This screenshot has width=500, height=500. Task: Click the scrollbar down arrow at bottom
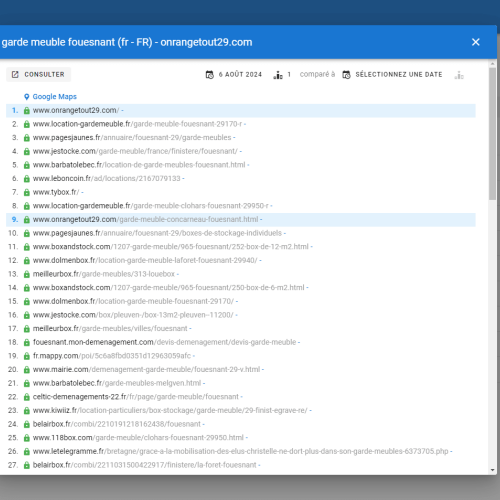point(493,470)
